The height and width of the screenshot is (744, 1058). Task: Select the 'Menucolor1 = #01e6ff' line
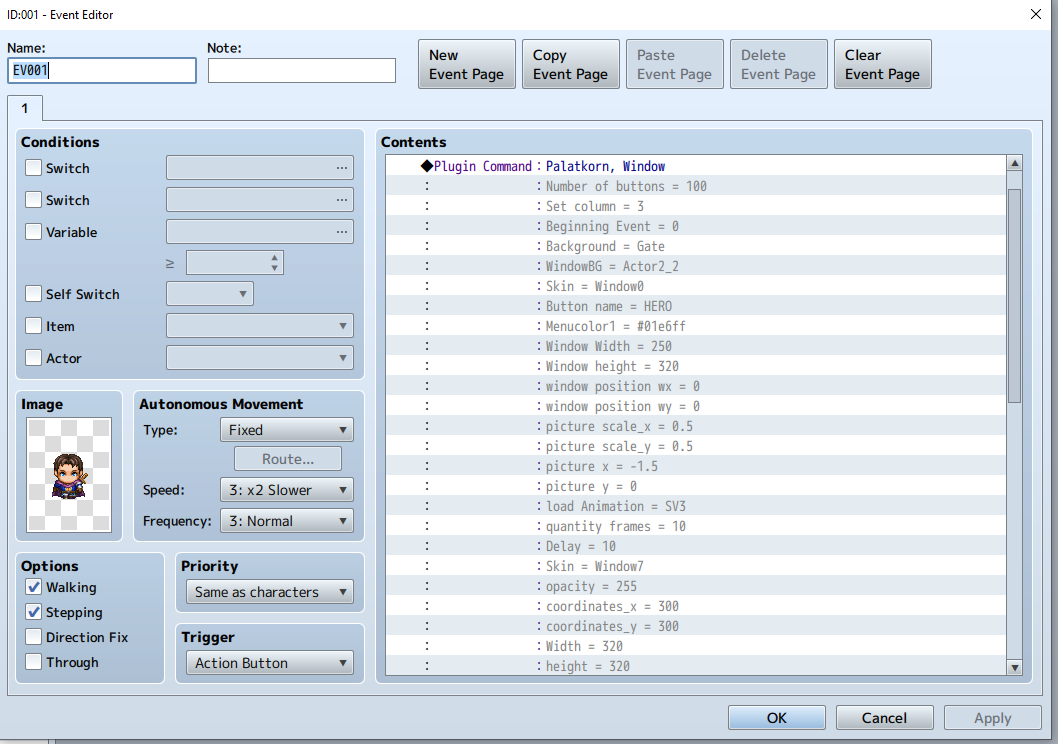click(696, 326)
